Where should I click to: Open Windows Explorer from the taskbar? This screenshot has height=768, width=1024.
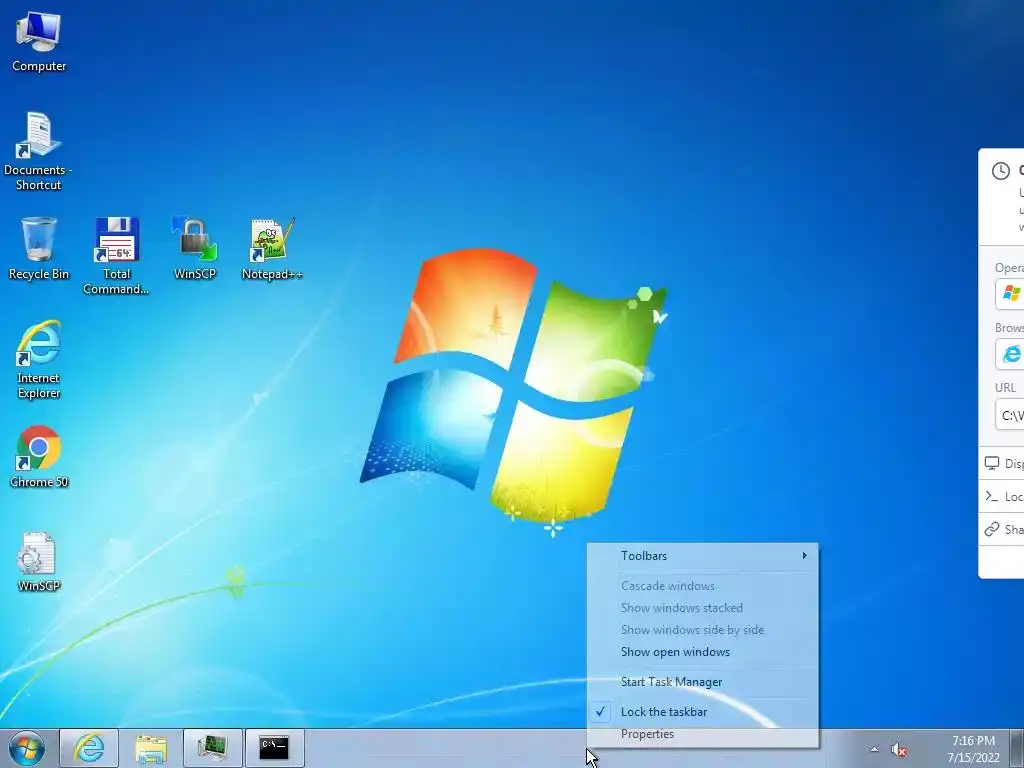[x=151, y=748]
